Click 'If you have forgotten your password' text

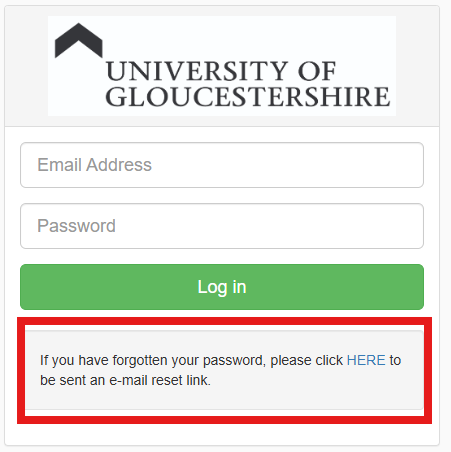pos(153,360)
